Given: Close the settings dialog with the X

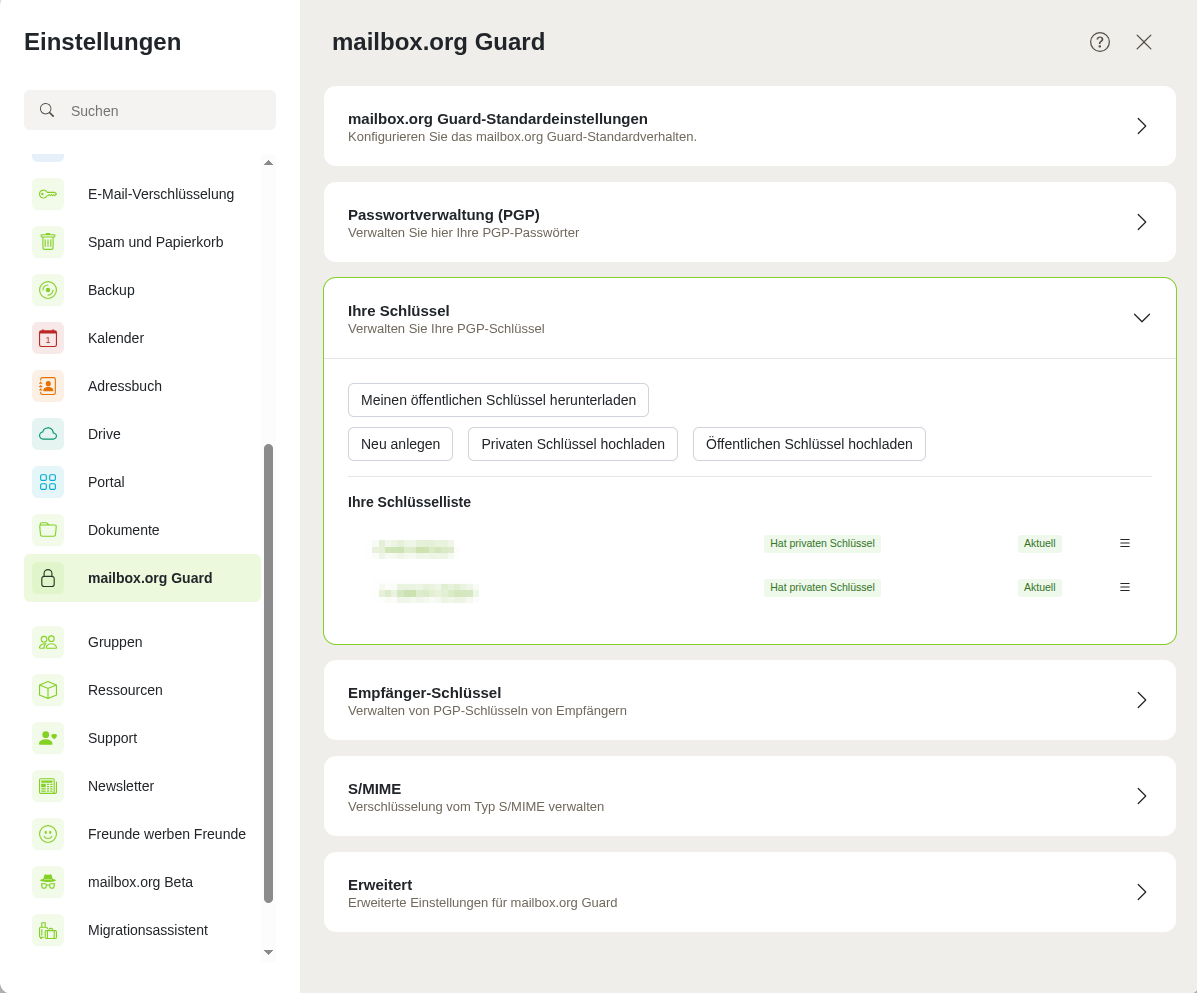Looking at the screenshot, I should tap(1144, 42).
